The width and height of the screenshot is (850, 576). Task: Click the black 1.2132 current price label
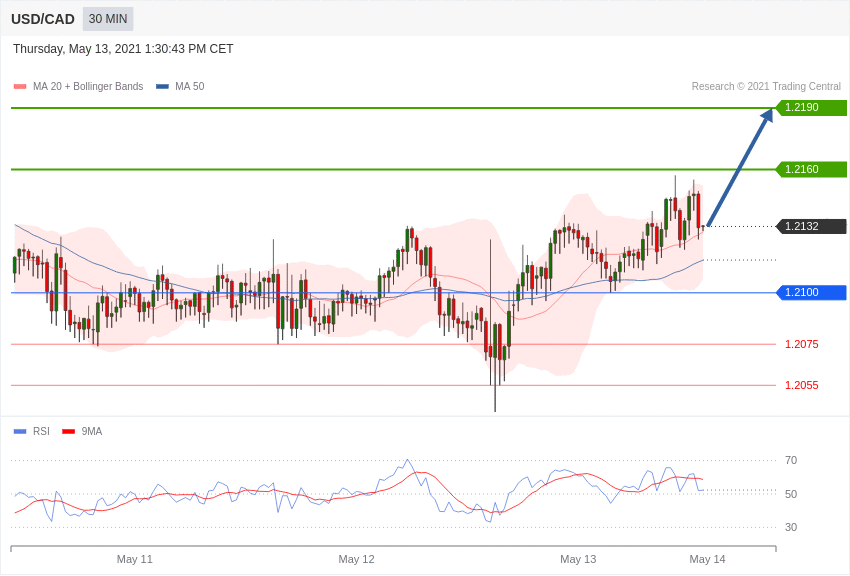point(811,226)
